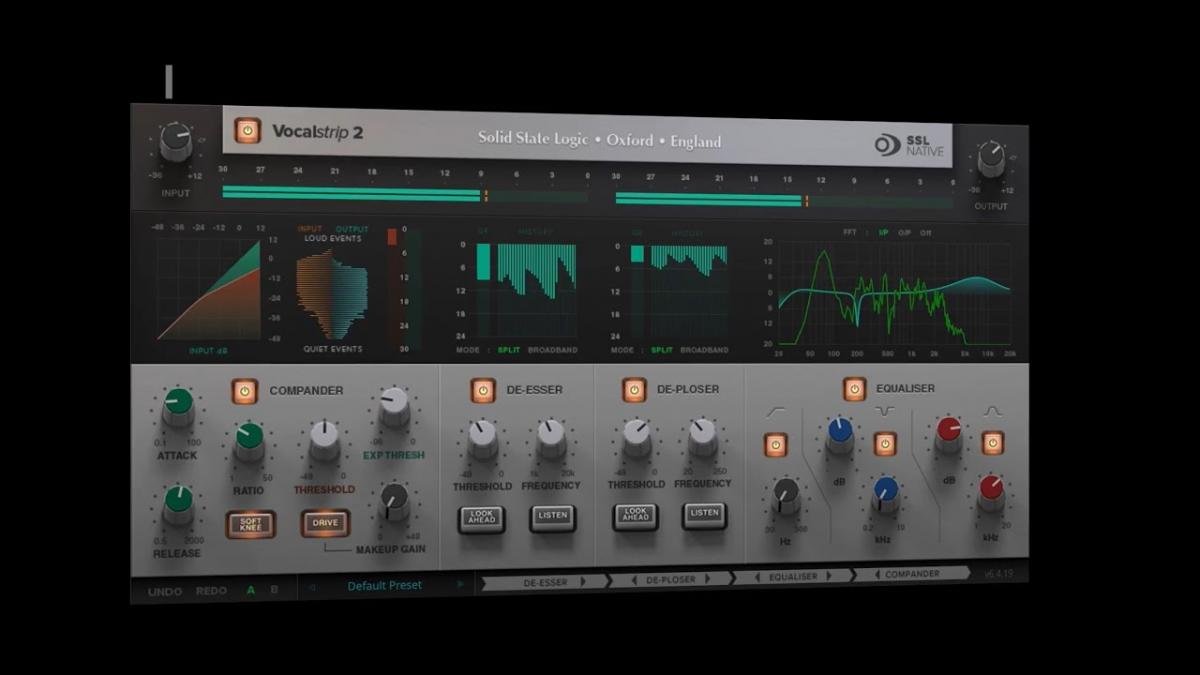Click the De-Ploser FREQUENCY knob

pyautogui.click(x=702, y=437)
